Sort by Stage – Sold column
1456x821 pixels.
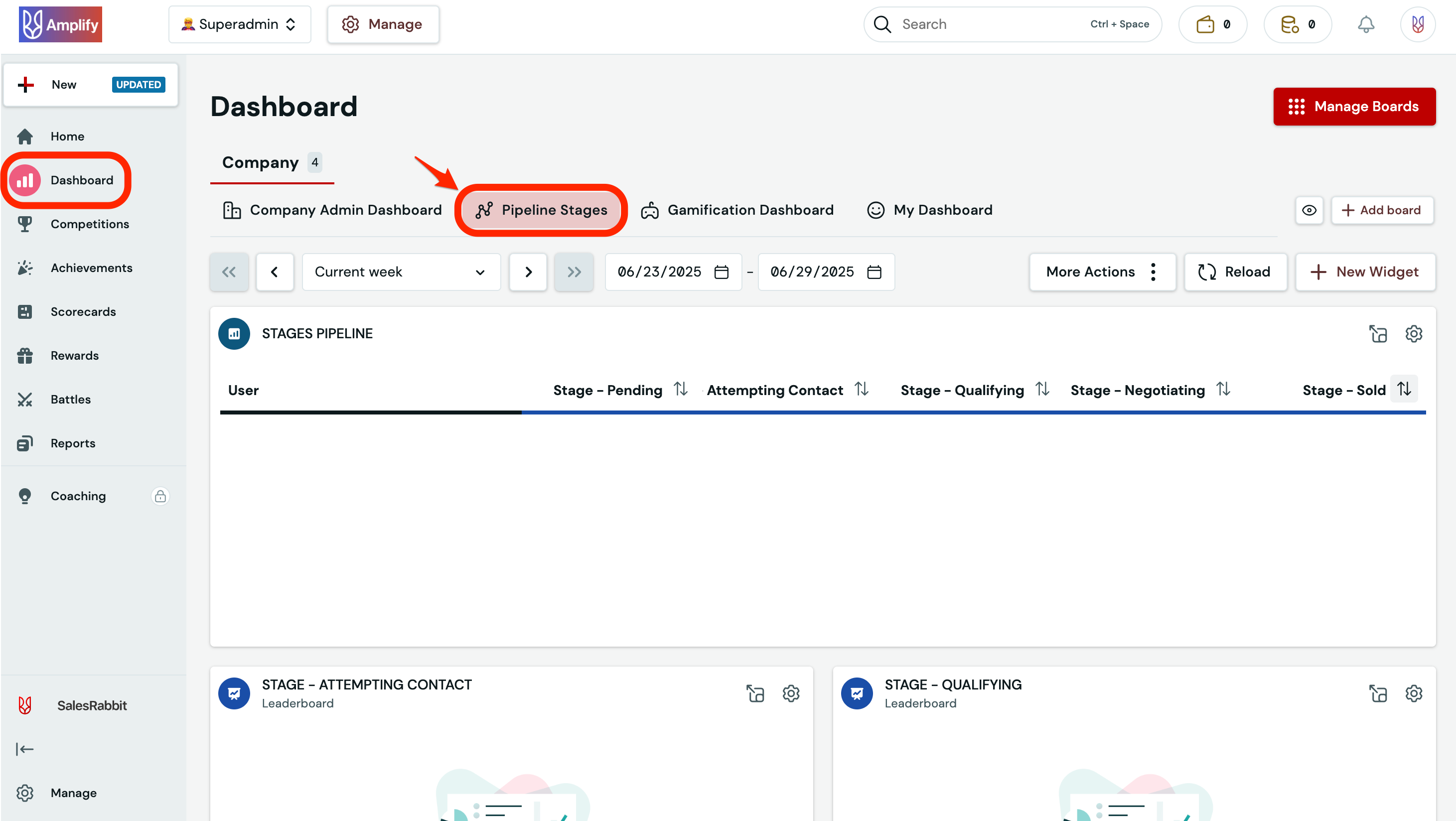click(1404, 389)
